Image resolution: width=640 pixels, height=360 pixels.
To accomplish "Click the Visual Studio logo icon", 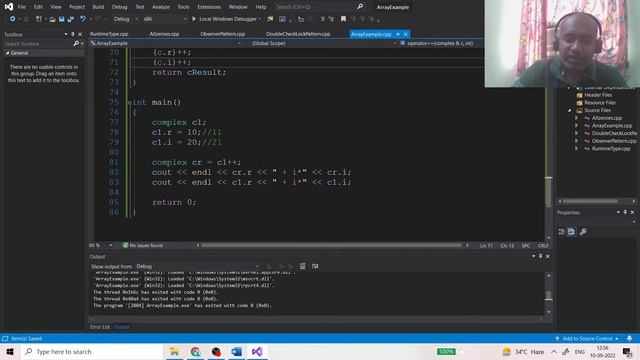I will click(x=9, y=7).
